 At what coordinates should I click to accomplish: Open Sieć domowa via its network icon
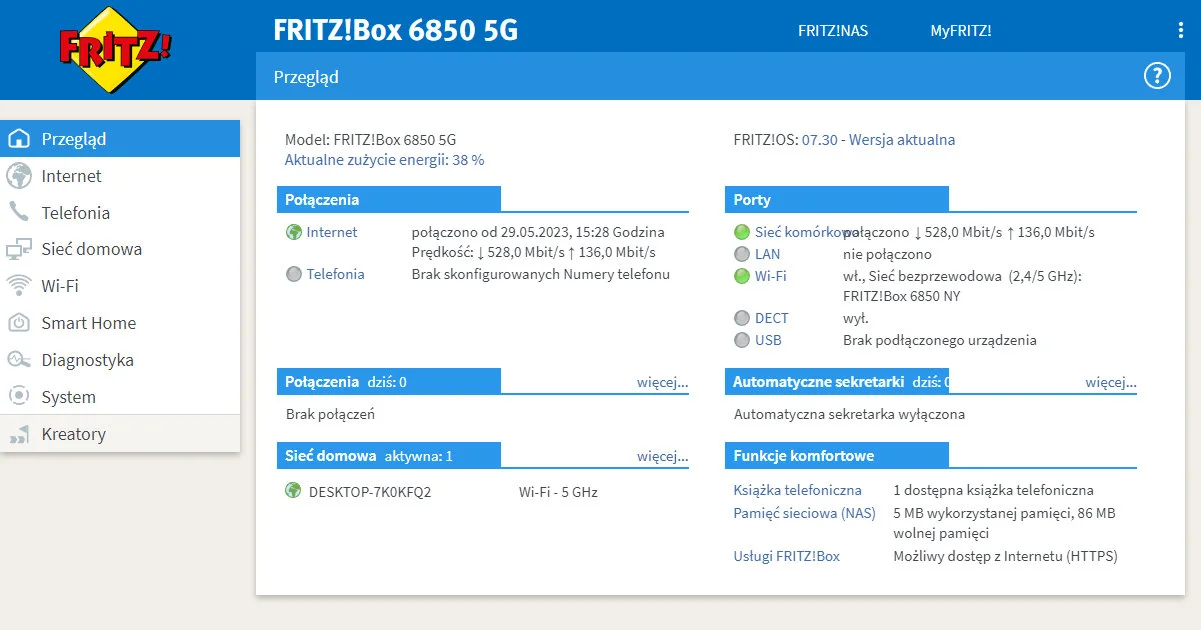click(20, 249)
